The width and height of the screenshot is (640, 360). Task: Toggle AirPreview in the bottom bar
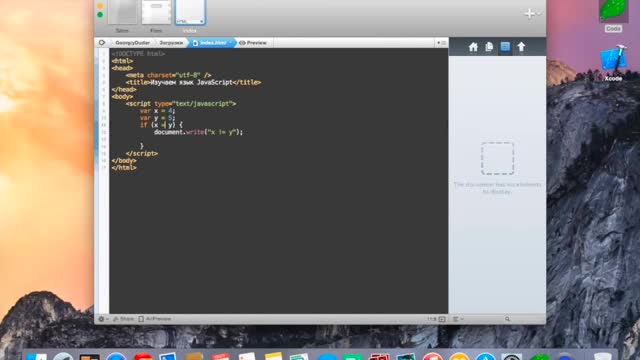(155, 319)
